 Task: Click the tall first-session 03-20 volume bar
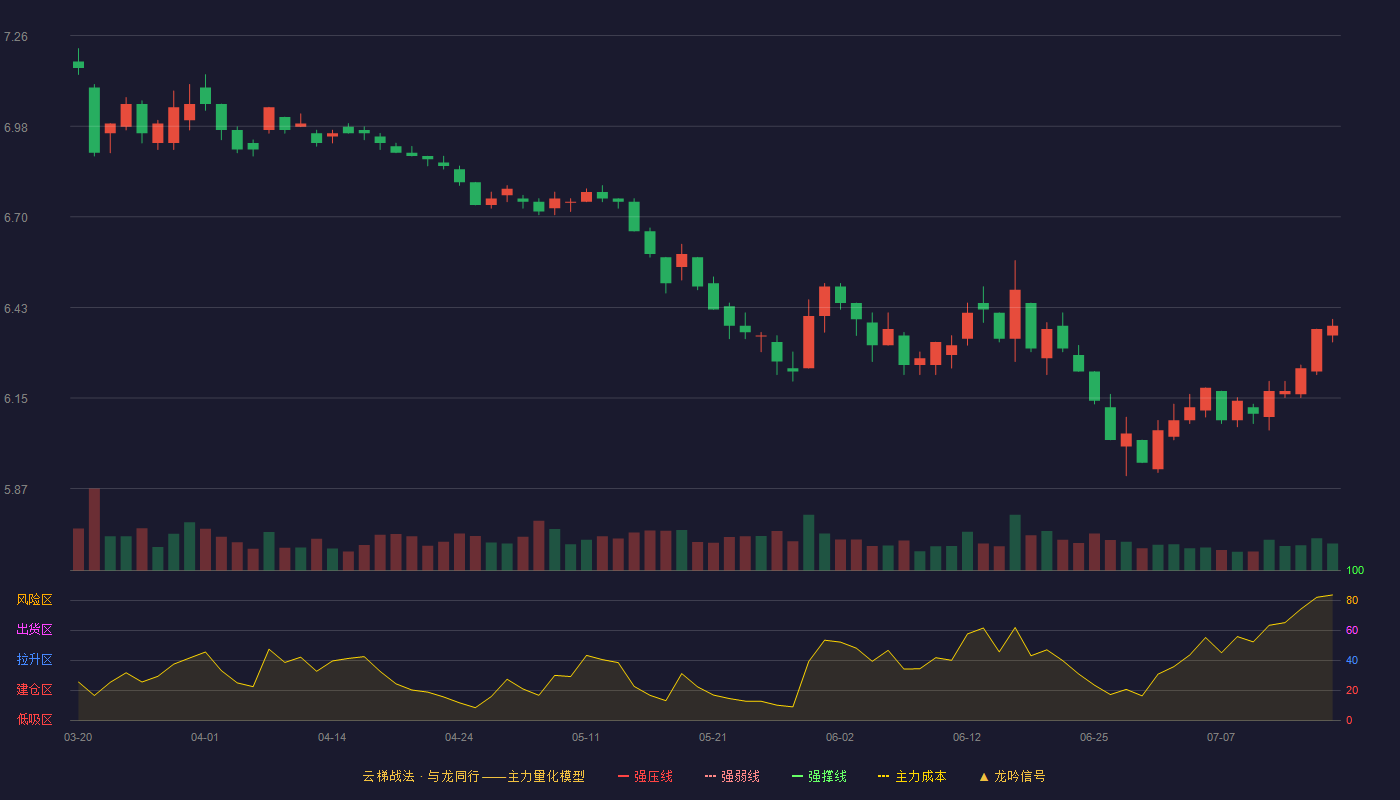(x=94, y=529)
